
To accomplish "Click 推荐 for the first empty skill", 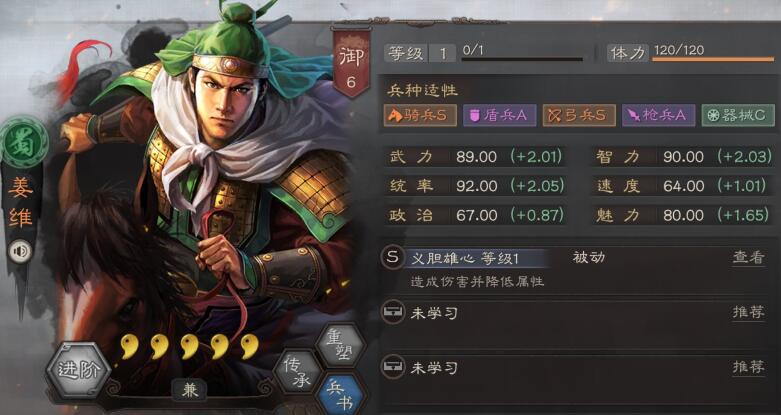I will pos(748,313).
